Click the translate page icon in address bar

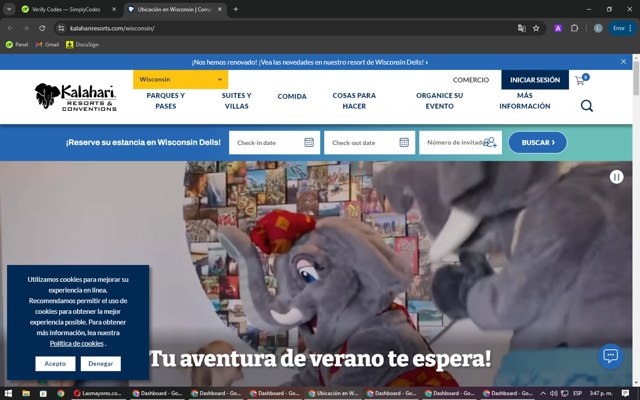point(521,28)
